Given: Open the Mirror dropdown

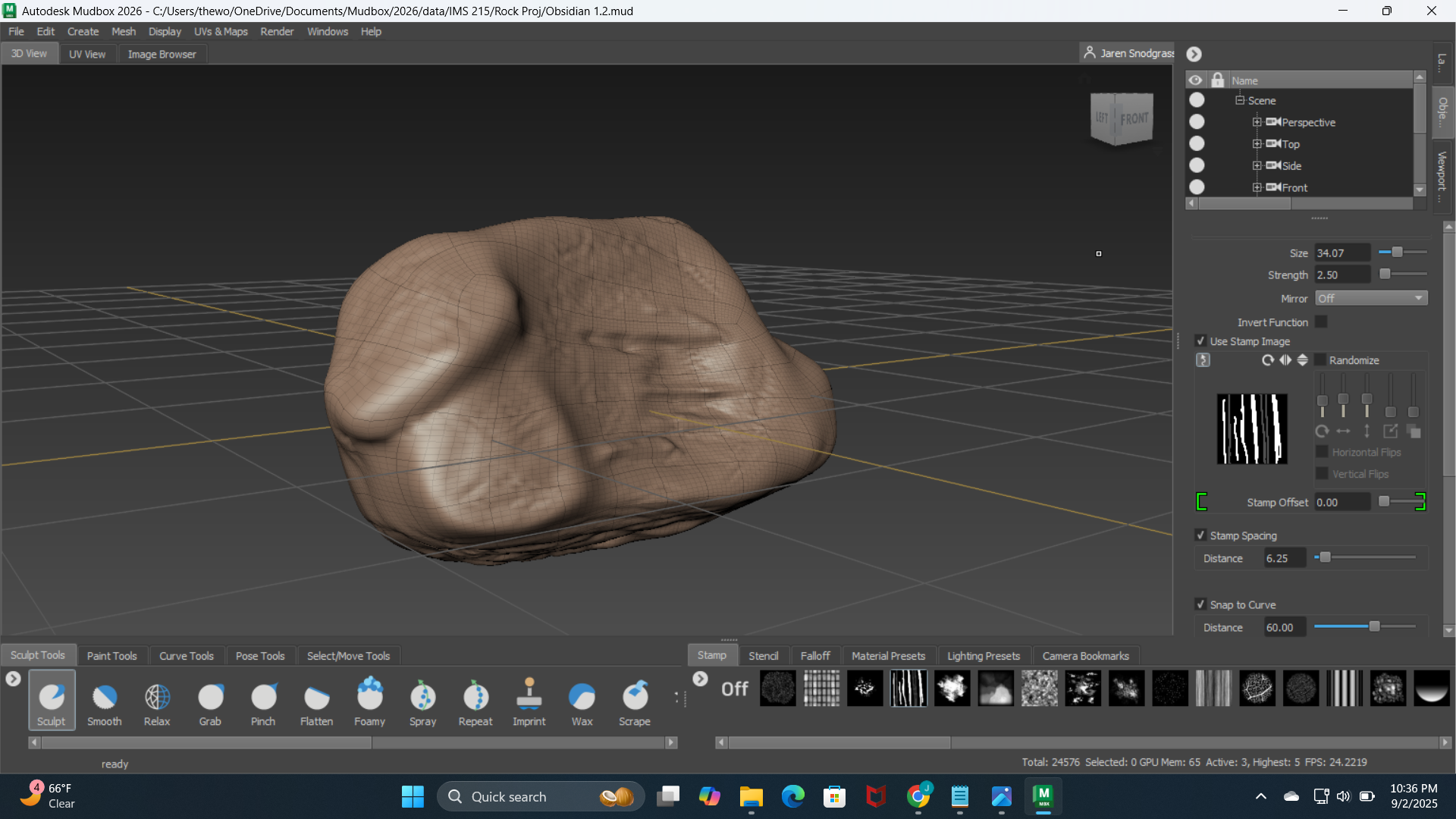Looking at the screenshot, I should [x=1371, y=299].
